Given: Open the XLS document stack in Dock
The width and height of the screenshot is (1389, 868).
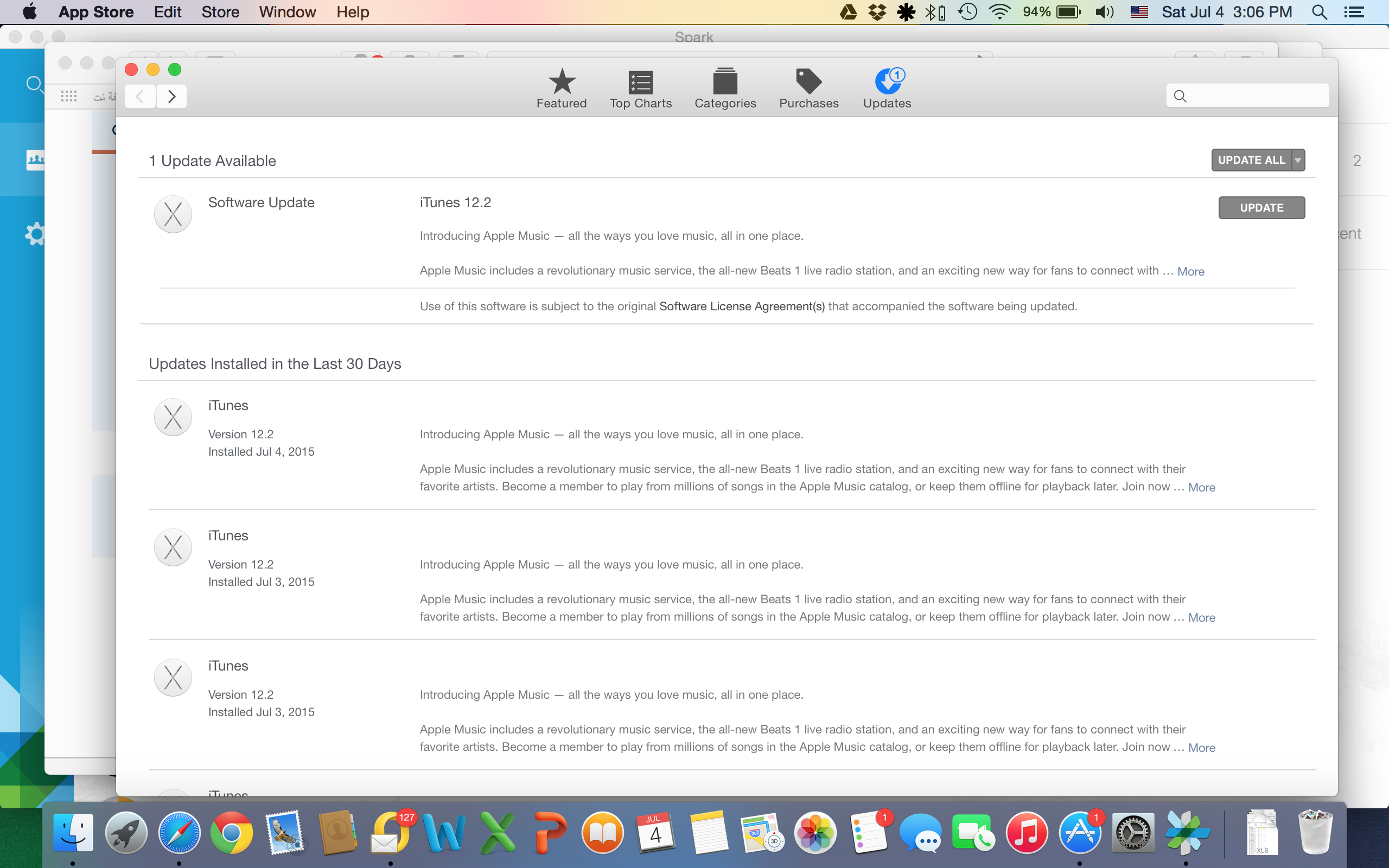Looking at the screenshot, I should coord(1261,832).
